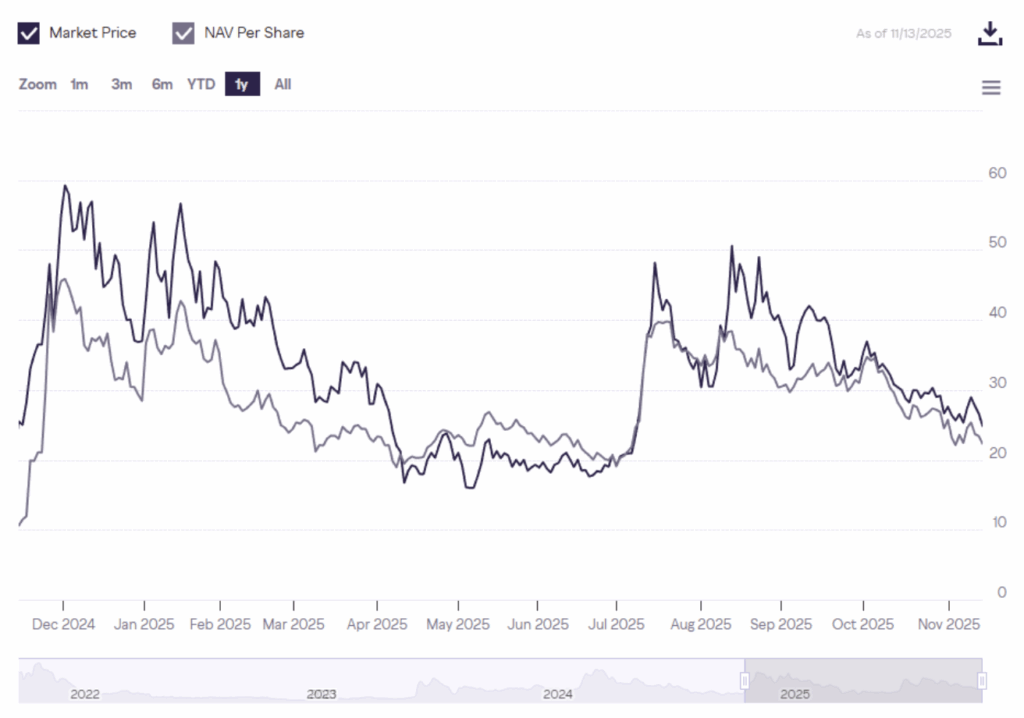Switch to the All time range tab
The image size is (1024, 718).
(x=282, y=84)
